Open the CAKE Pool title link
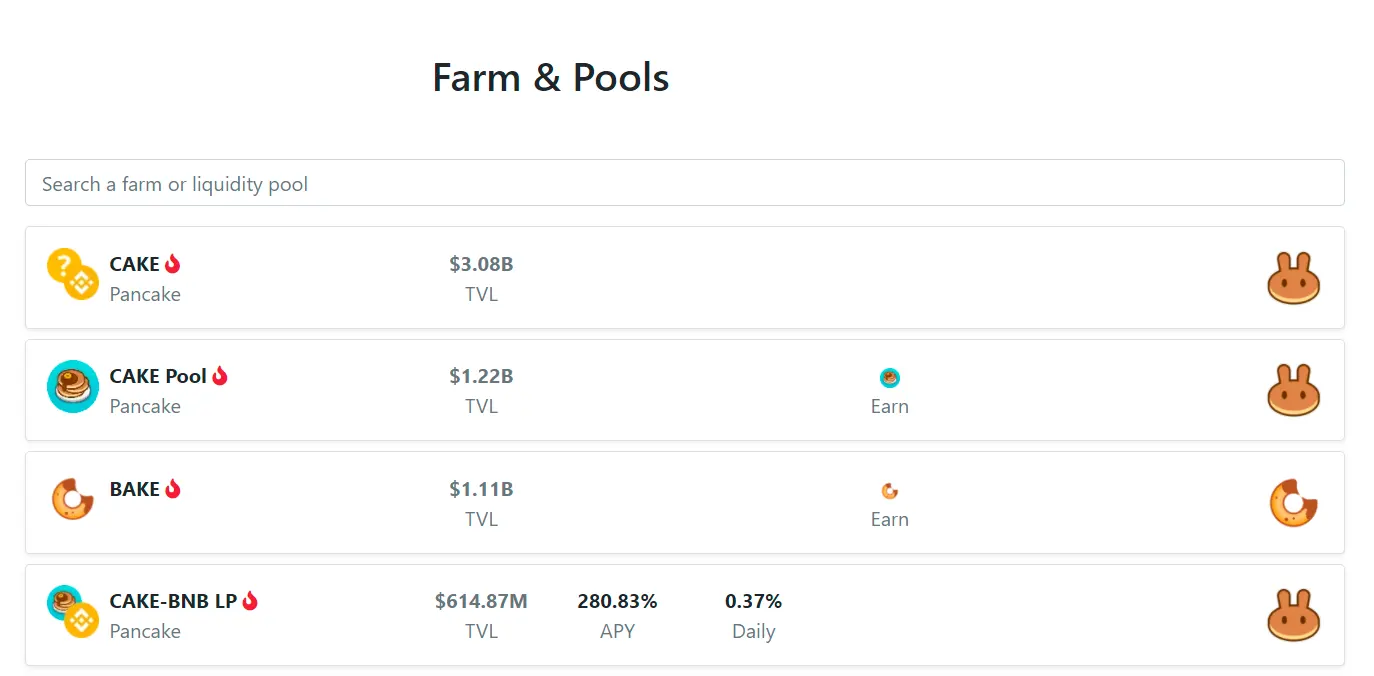The image size is (1374, 676). point(158,376)
